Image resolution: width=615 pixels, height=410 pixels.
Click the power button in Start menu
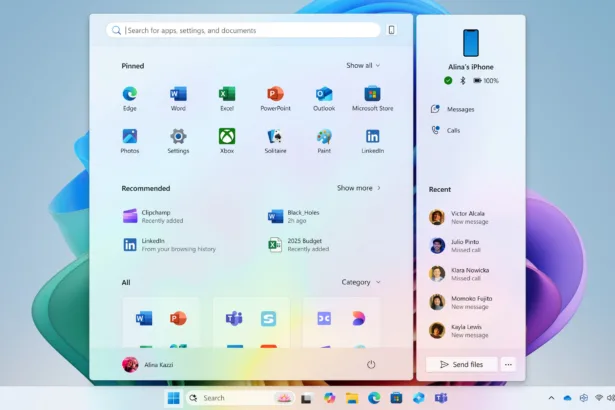coord(371,364)
